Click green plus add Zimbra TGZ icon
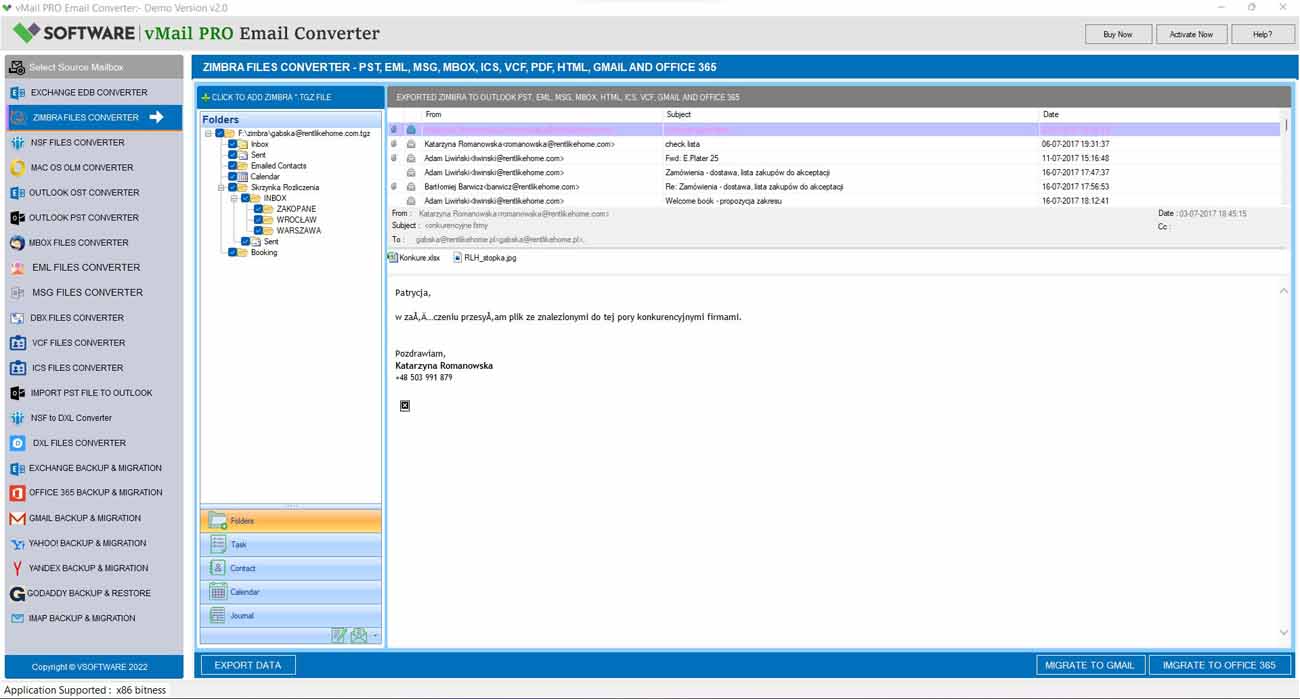This screenshot has width=1300, height=699. (x=205, y=97)
